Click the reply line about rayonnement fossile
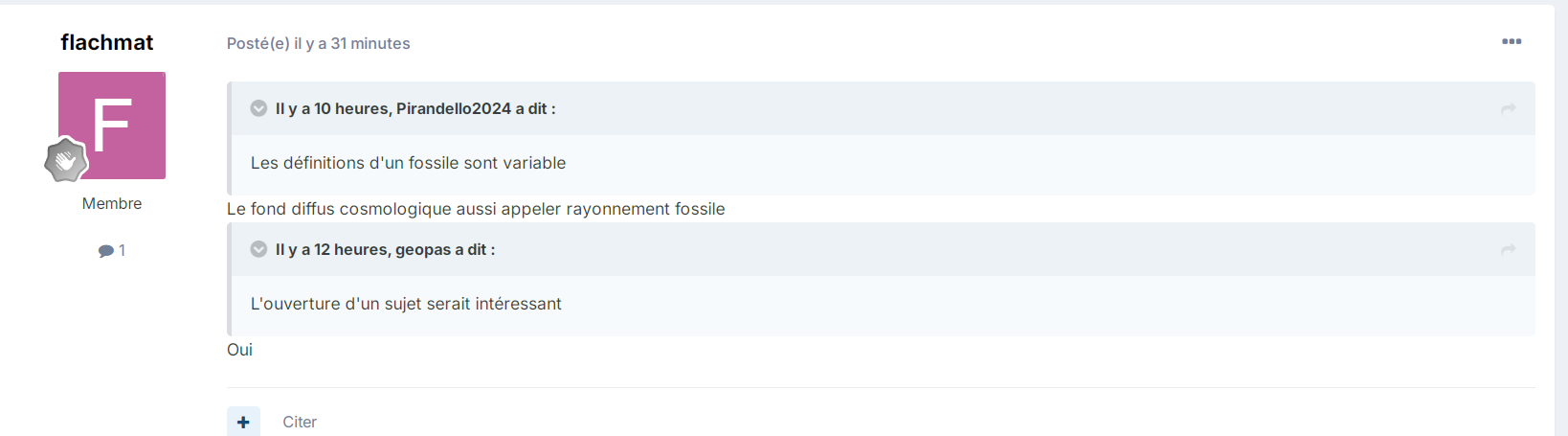Screen dimensions: 1568x436 [x=476, y=209]
